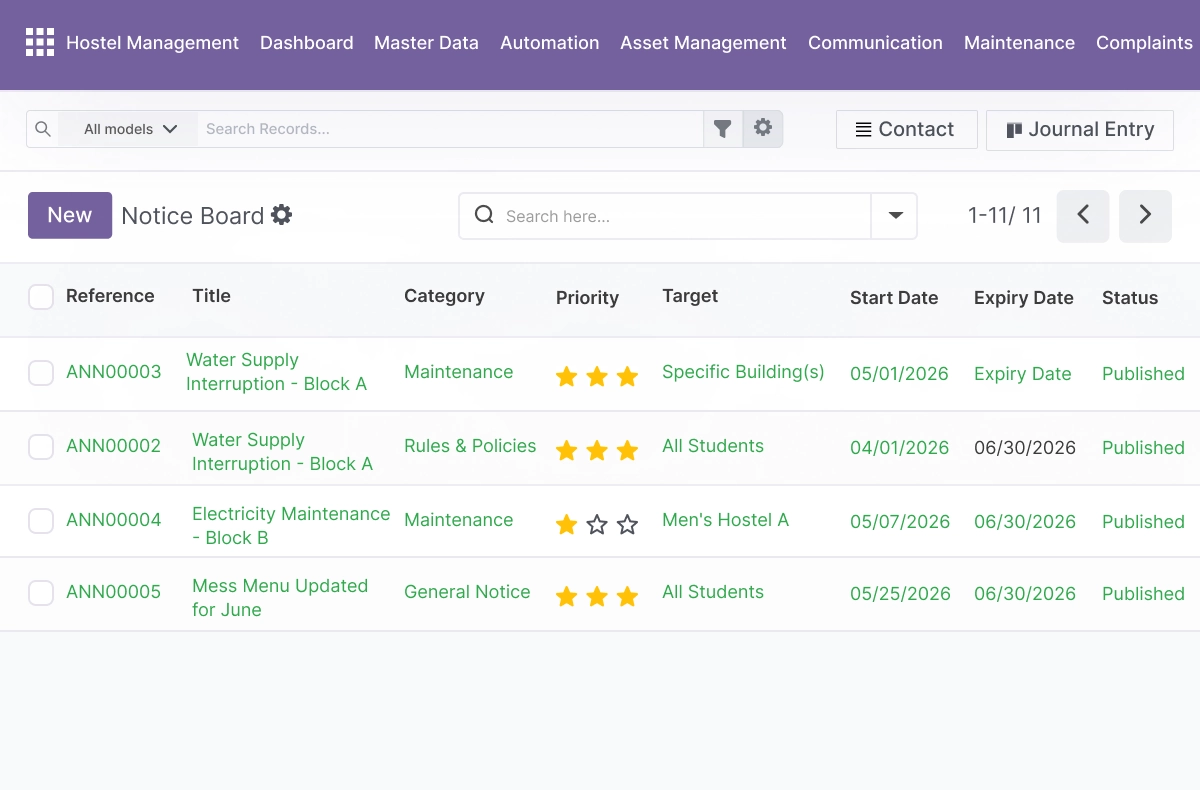Click first priority star for ANN00003
Viewport: 1200px width, 790px height.
[567, 376]
